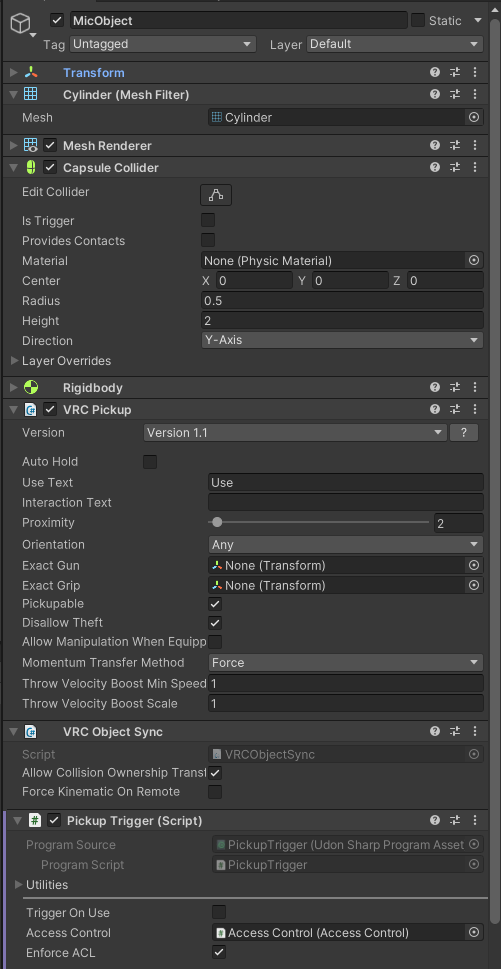Image resolution: width=501 pixels, height=969 pixels.
Task: Click the version question mark button
Action: point(464,433)
